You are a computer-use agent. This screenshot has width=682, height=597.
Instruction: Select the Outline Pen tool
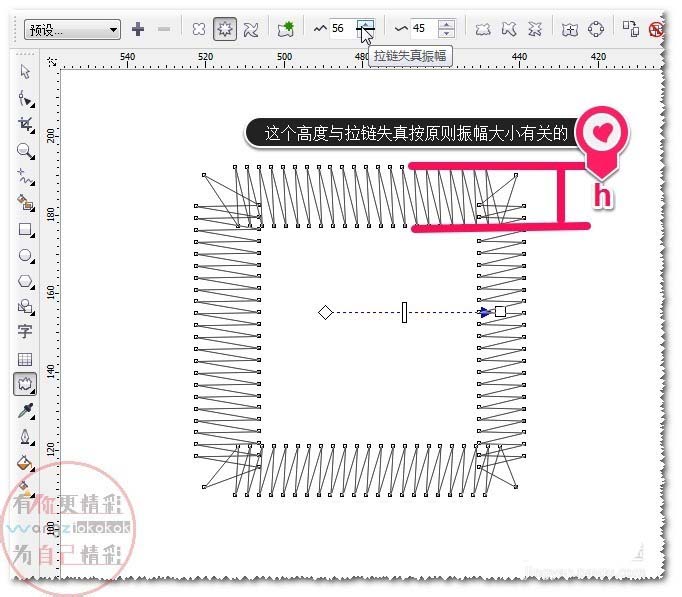tap(25, 437)
